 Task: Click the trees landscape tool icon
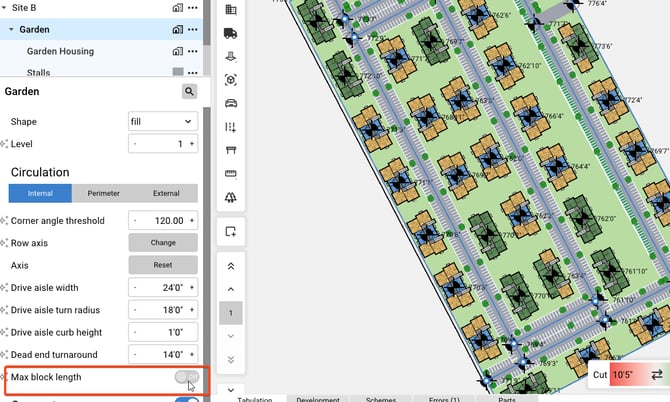[231, 197]
